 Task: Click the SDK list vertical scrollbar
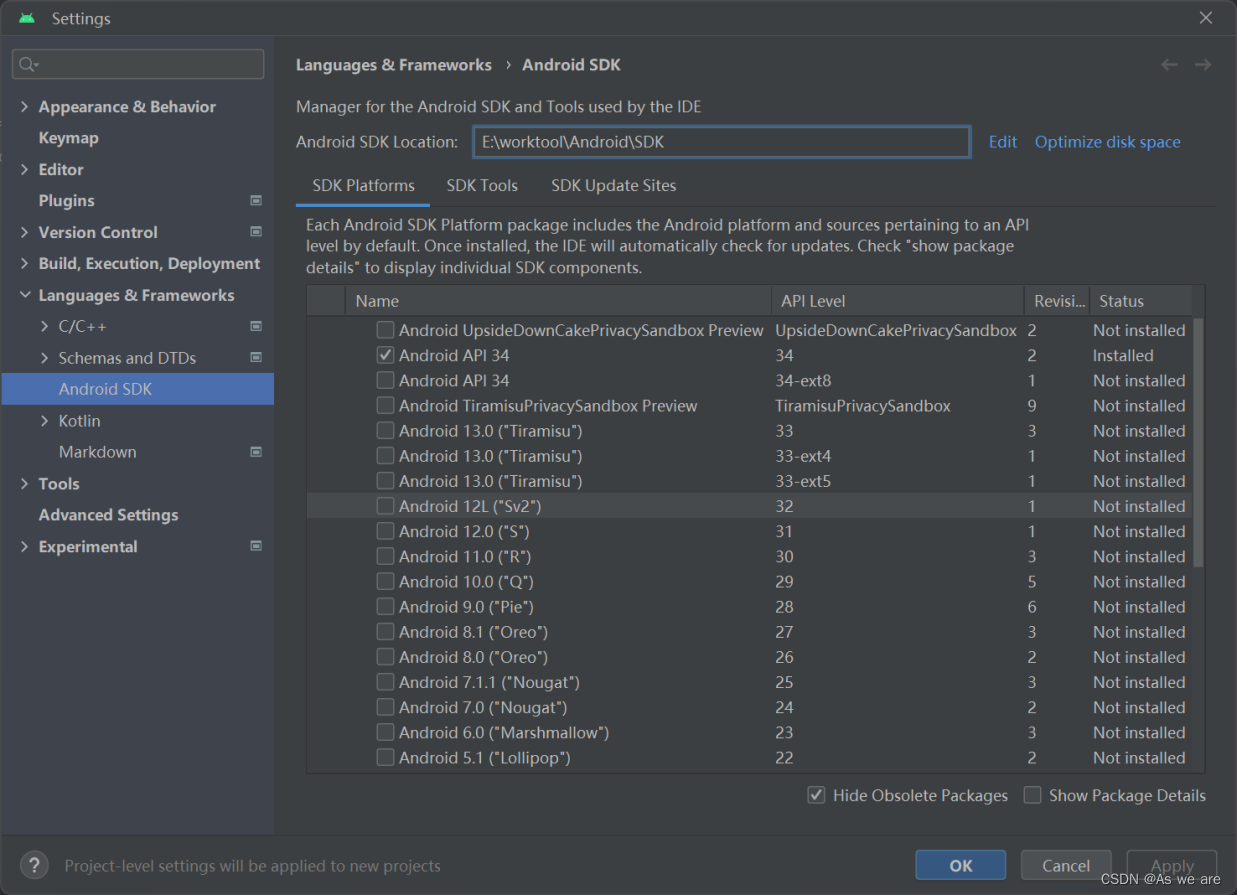(1199, 443)
